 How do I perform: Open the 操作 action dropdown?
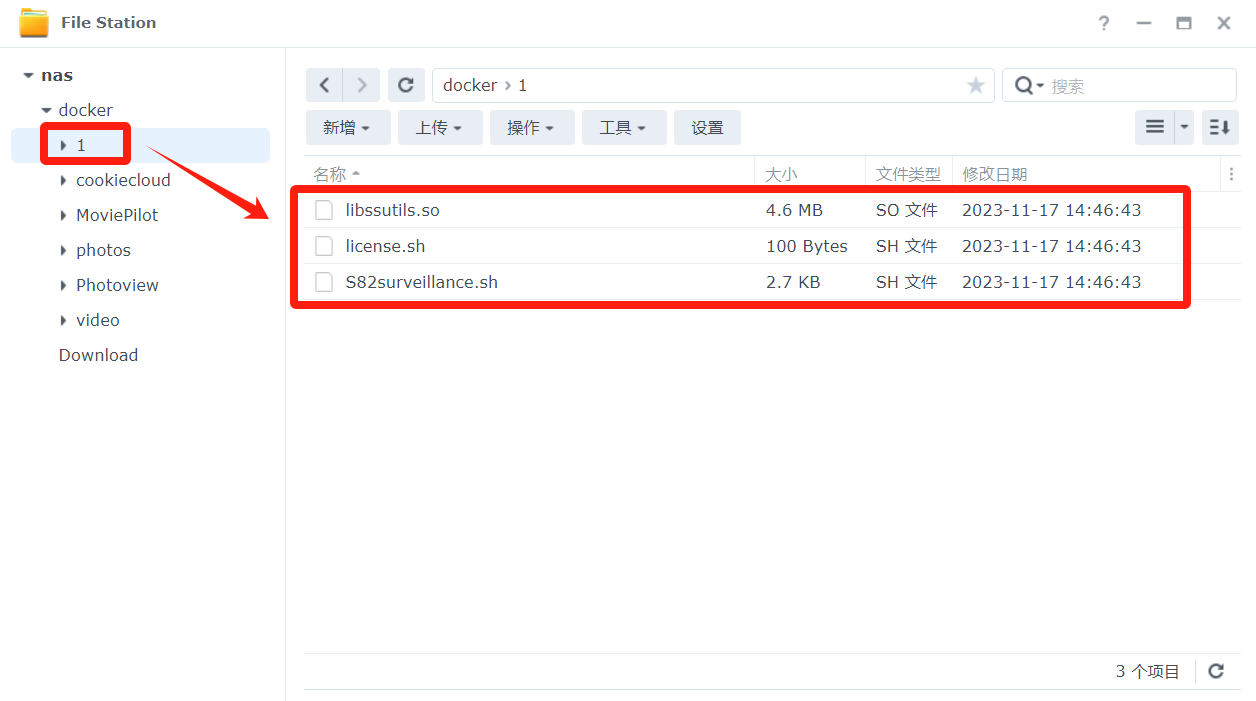coord(531,128)
